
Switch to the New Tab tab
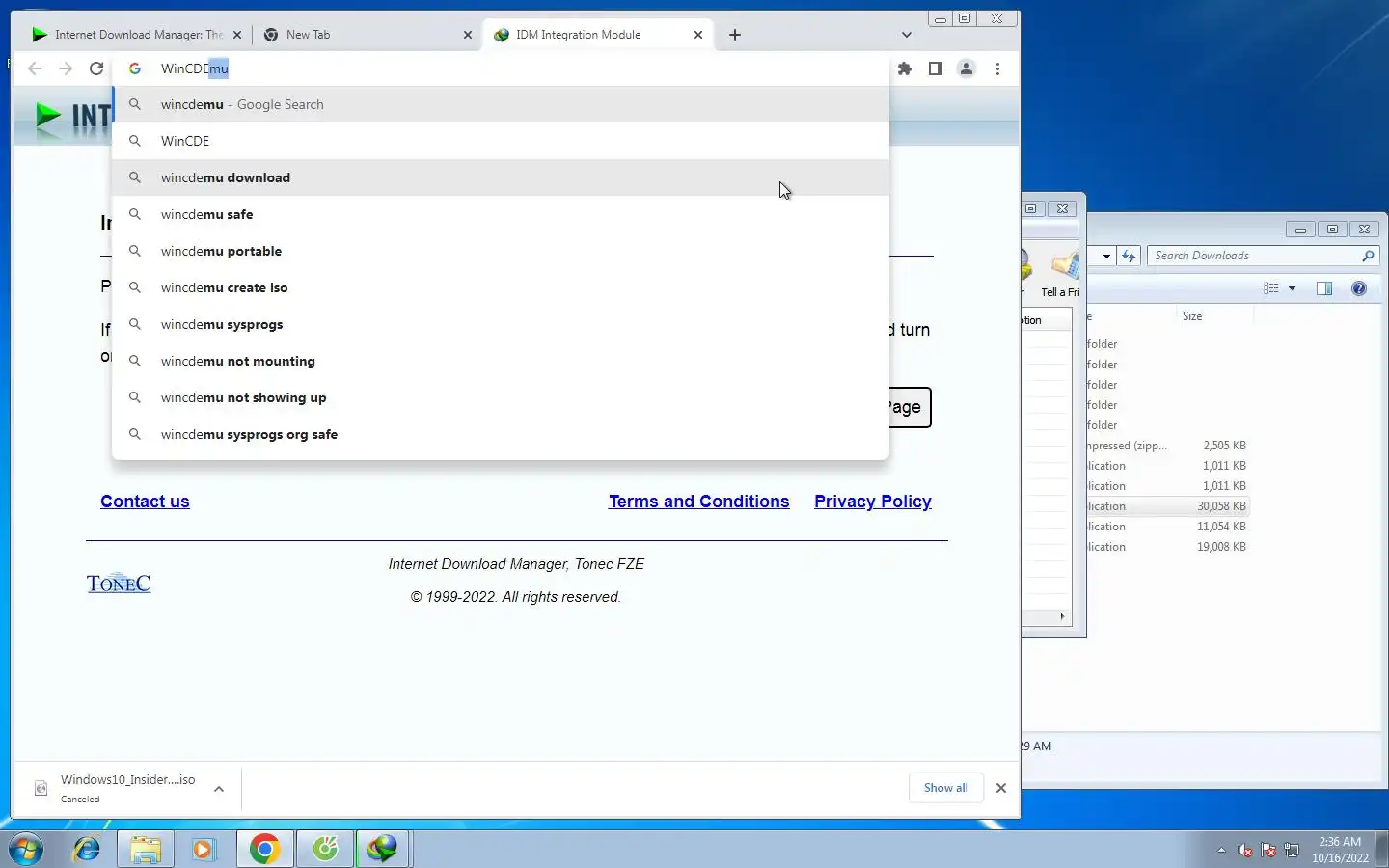click(367, 35)
